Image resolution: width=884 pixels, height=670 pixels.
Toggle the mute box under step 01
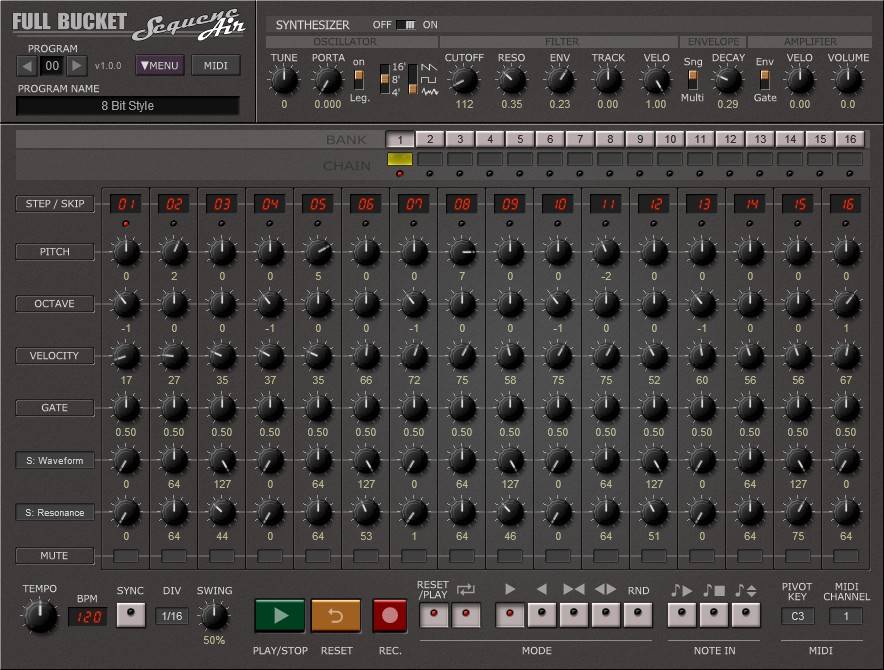point(126,555)
